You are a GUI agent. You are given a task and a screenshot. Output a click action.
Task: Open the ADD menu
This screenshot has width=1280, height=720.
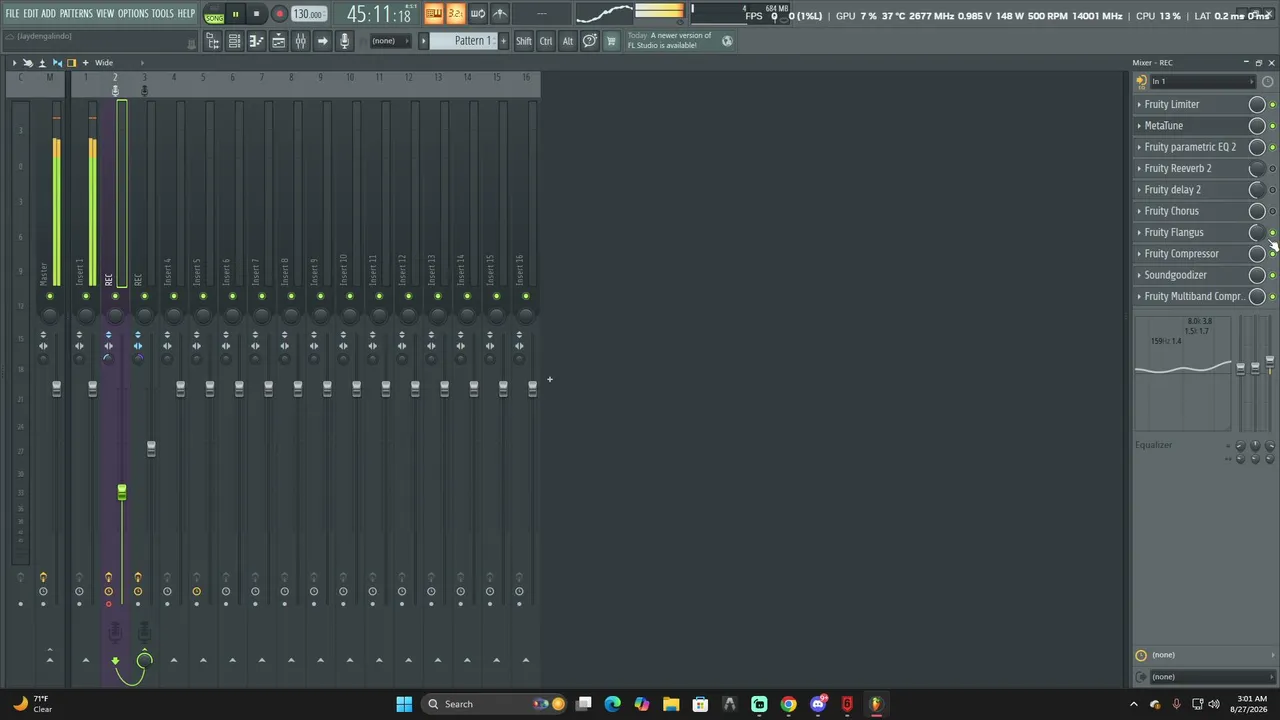tap(48, 14)
